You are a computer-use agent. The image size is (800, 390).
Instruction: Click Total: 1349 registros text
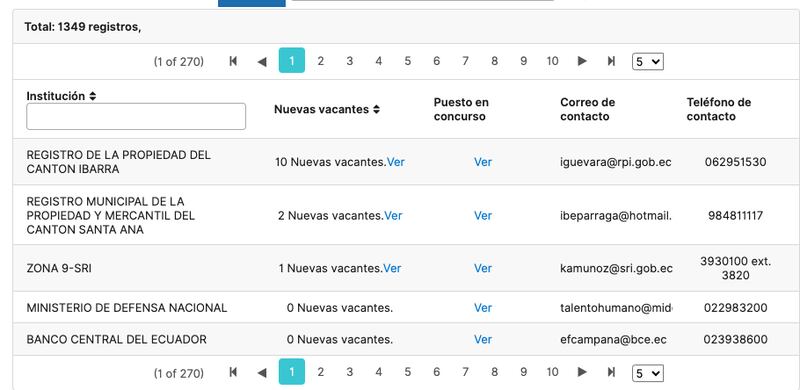[x=83, y=27]
